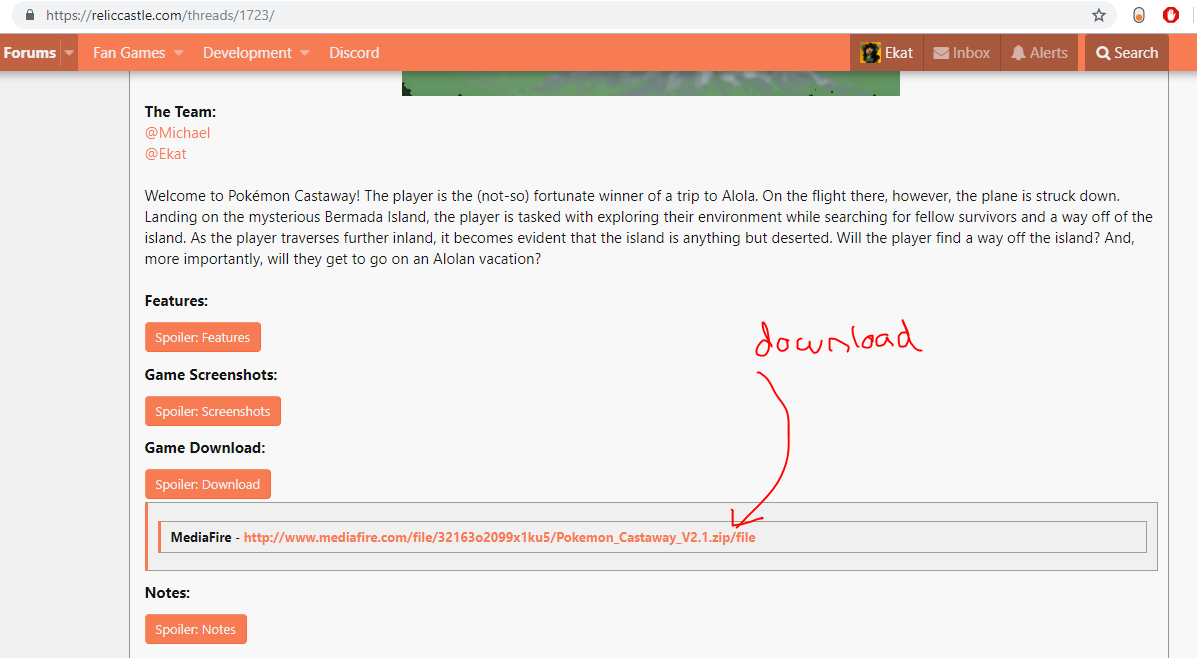
Task: Collapse the Spoiler: Download section
Action: point(207,484)
